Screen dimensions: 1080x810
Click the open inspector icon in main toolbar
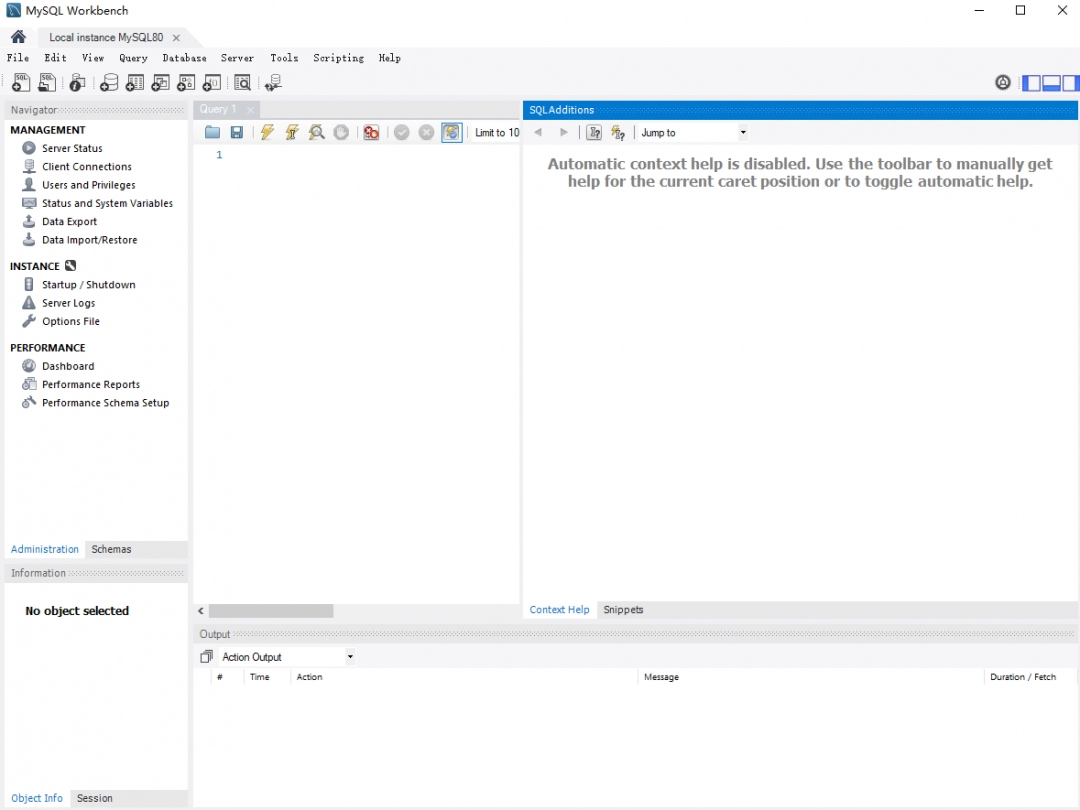point(77,83)
